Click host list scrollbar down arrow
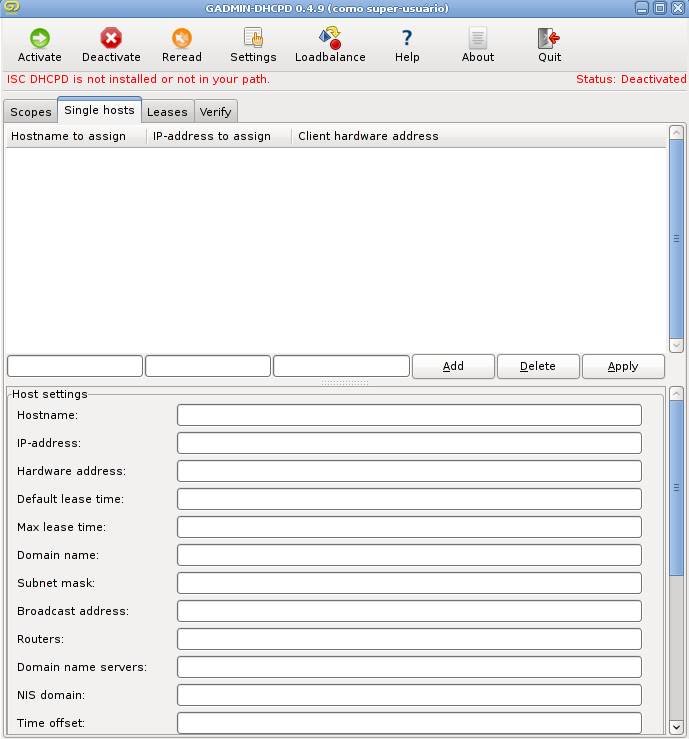The width and height of the screenshot is (689, 739). (x=676, y=345)
